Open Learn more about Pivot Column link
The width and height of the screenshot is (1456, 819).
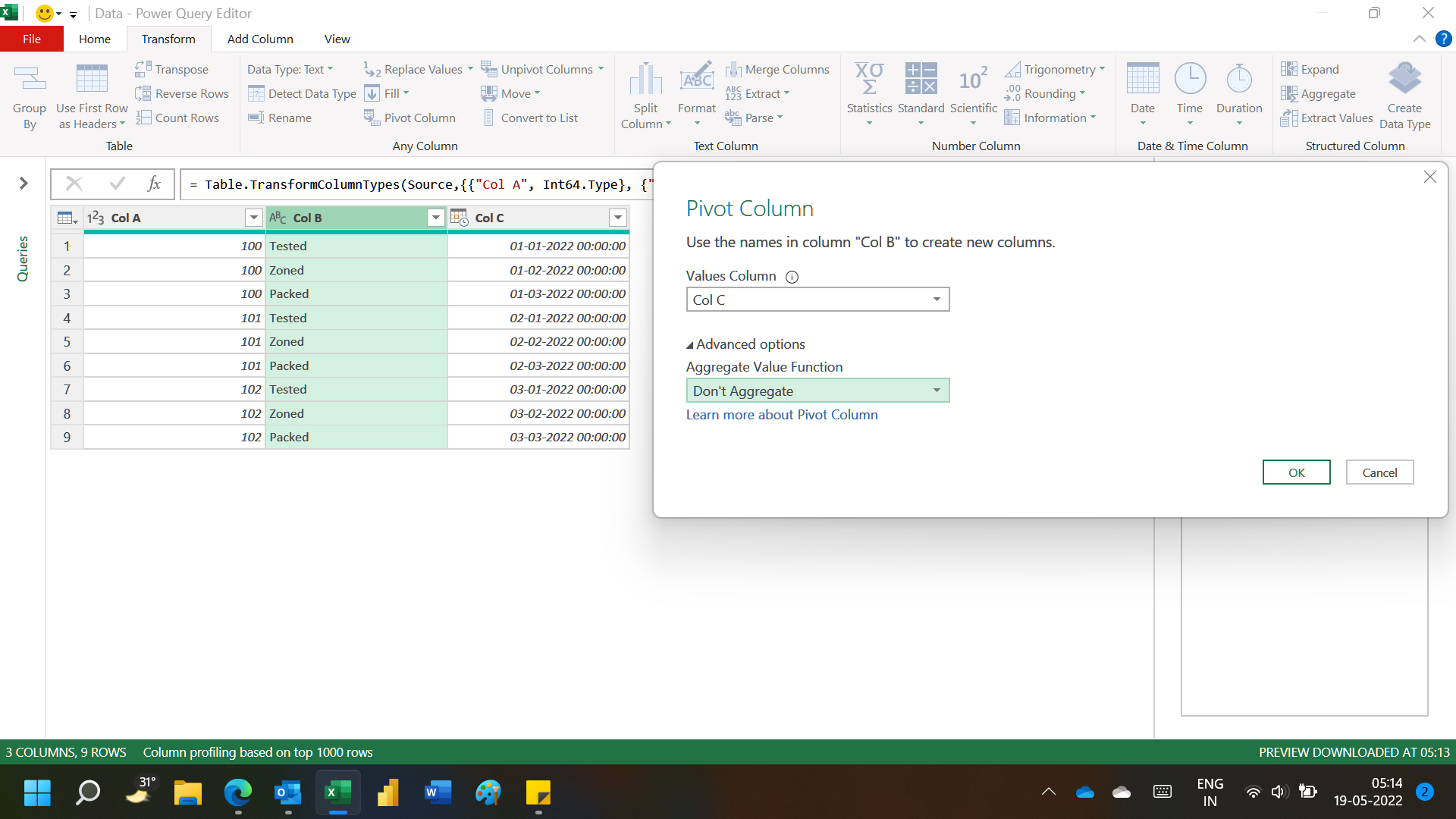click(782, 415)
